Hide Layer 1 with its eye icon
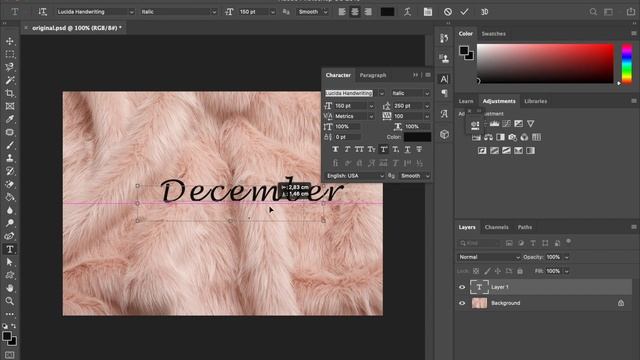 [462, 287]
